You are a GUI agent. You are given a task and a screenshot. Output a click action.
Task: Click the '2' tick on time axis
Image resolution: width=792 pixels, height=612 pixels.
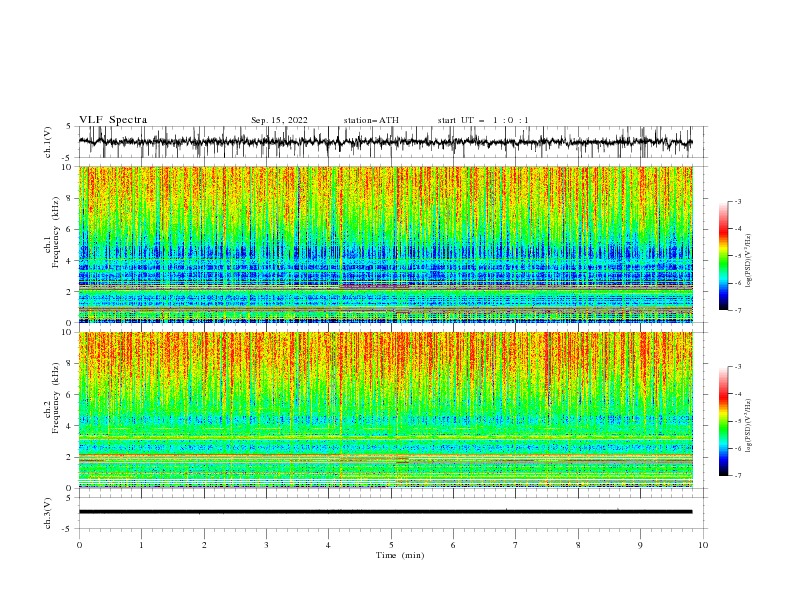[204, 545]
